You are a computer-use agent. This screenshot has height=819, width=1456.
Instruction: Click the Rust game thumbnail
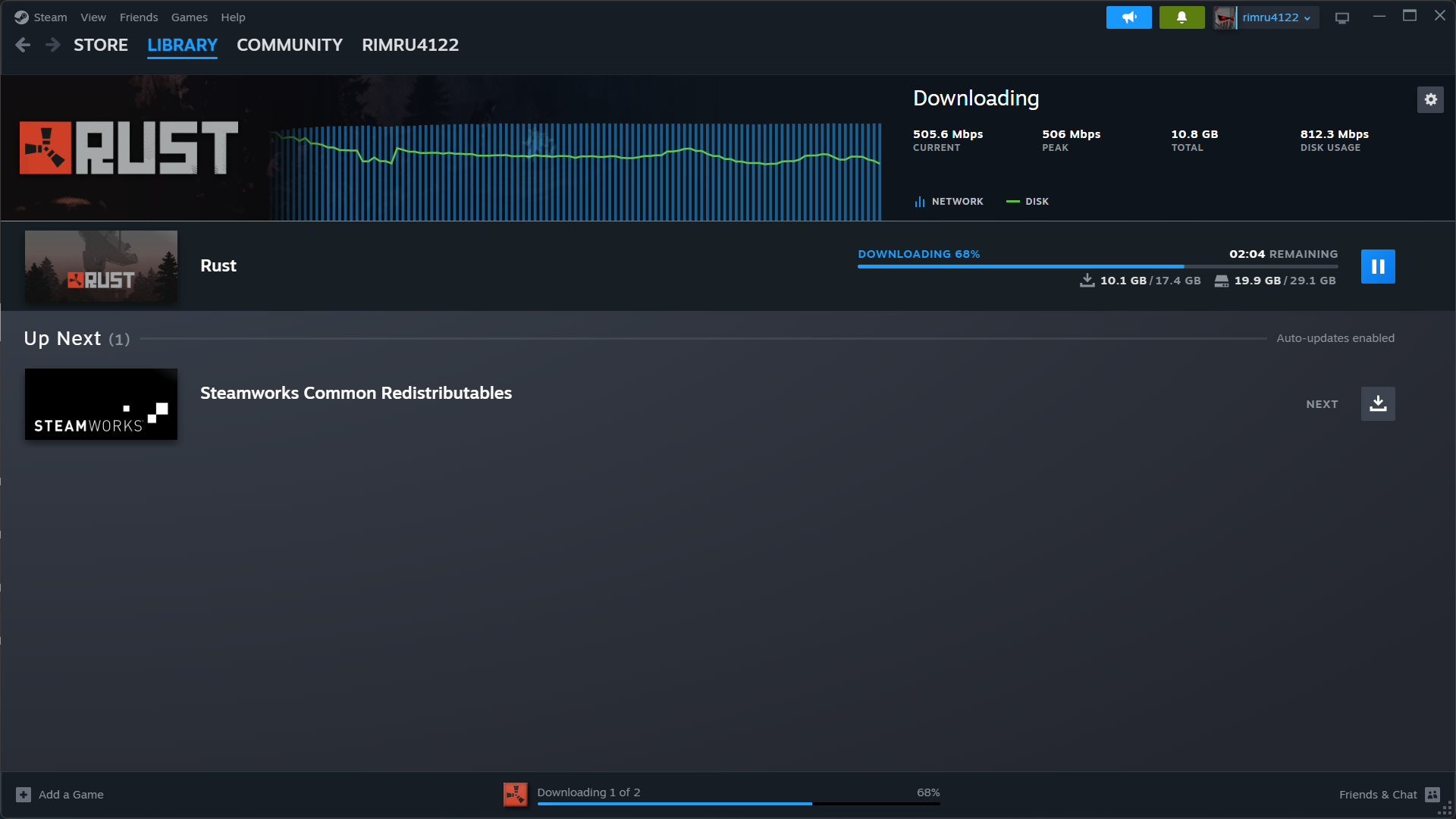pyautogui.click(x=101, y=266)
